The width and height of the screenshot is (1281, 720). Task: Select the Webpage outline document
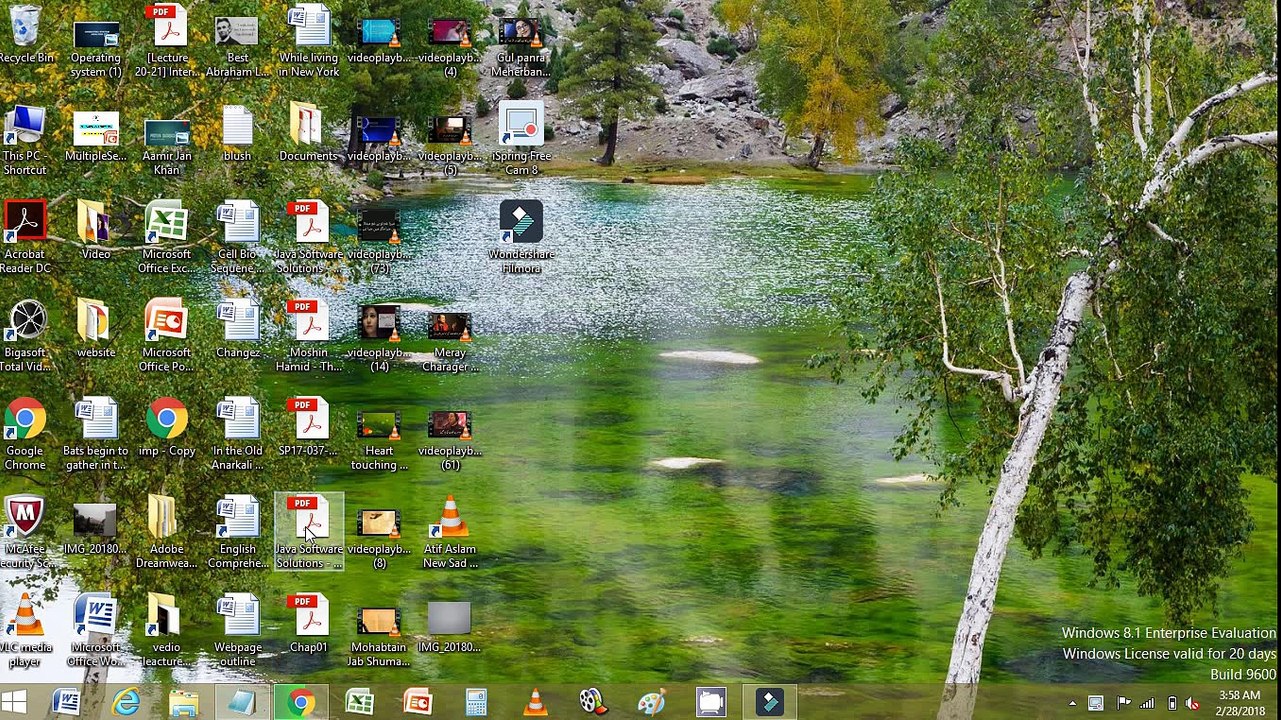[238, 631]
